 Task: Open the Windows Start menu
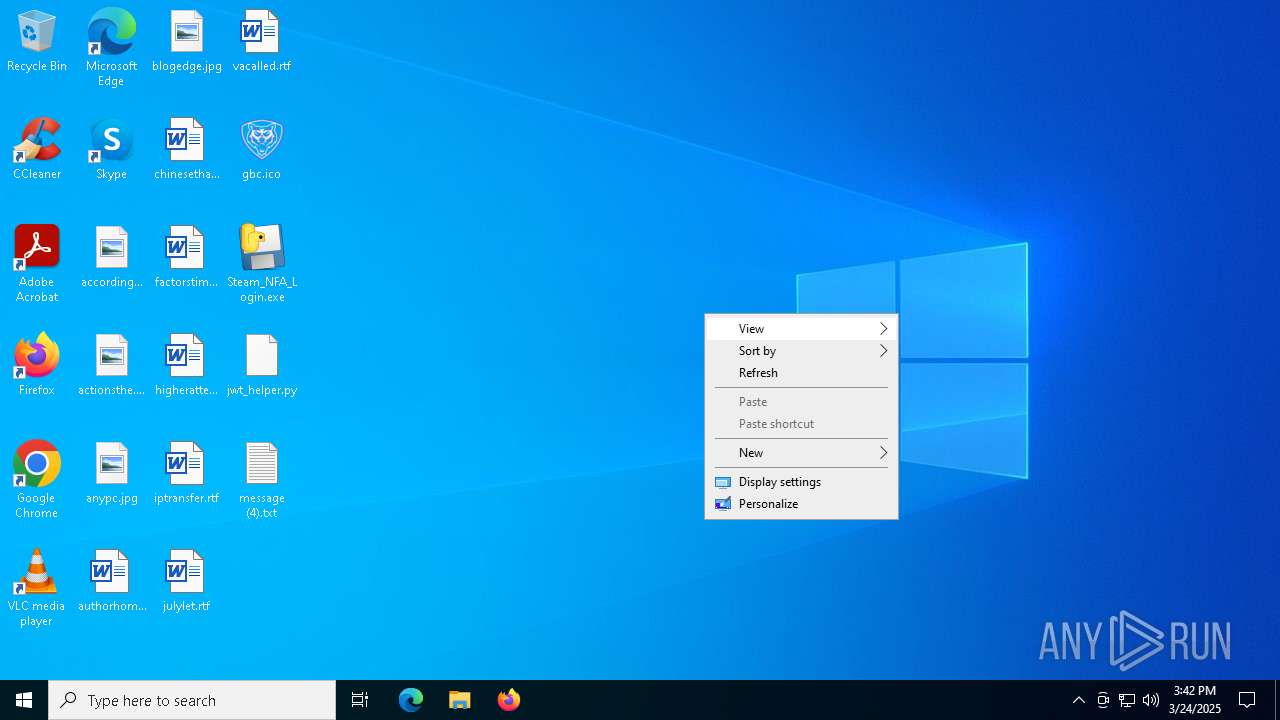tap(24, 700)
